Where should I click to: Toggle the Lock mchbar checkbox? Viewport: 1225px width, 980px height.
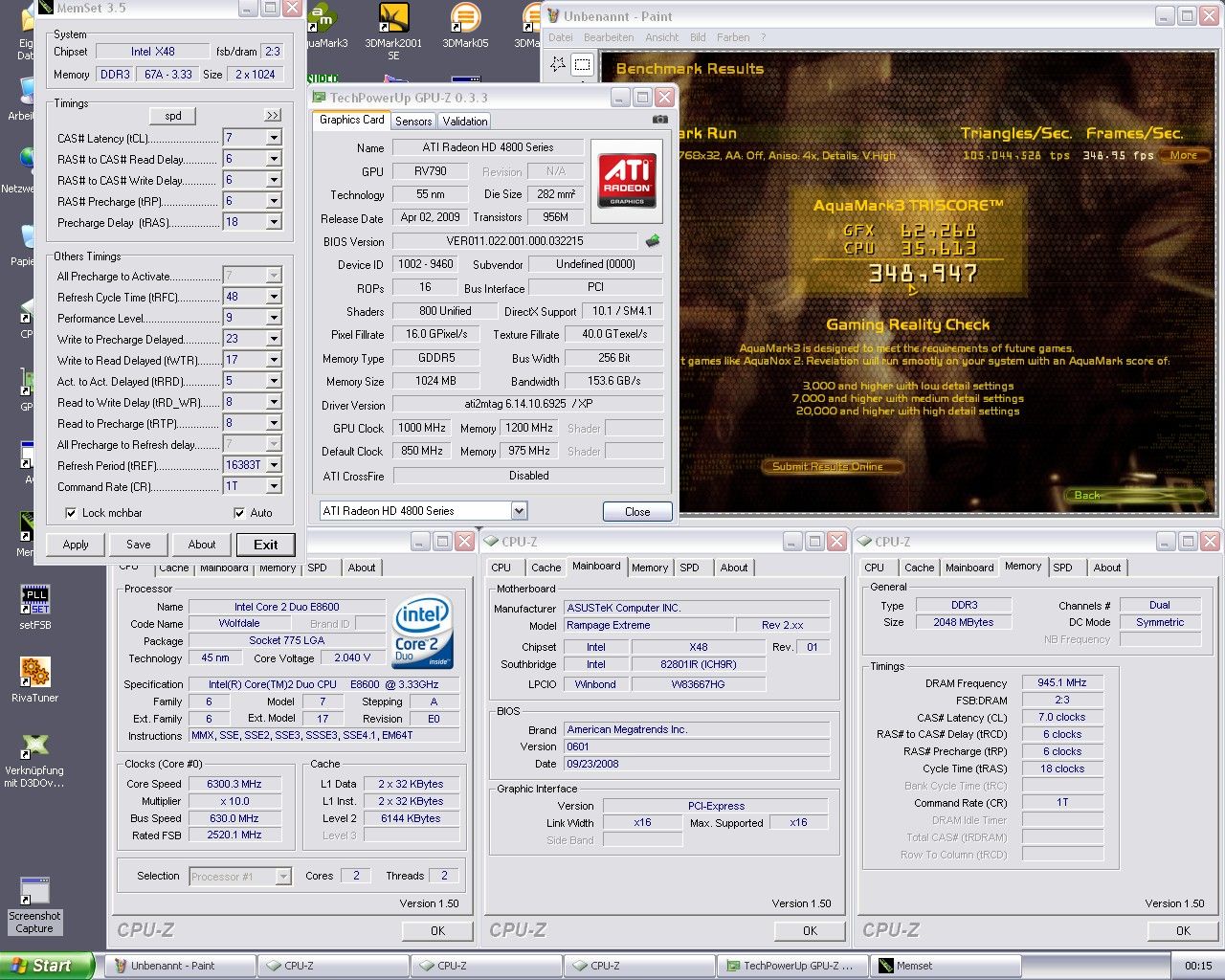coord(71,513)
